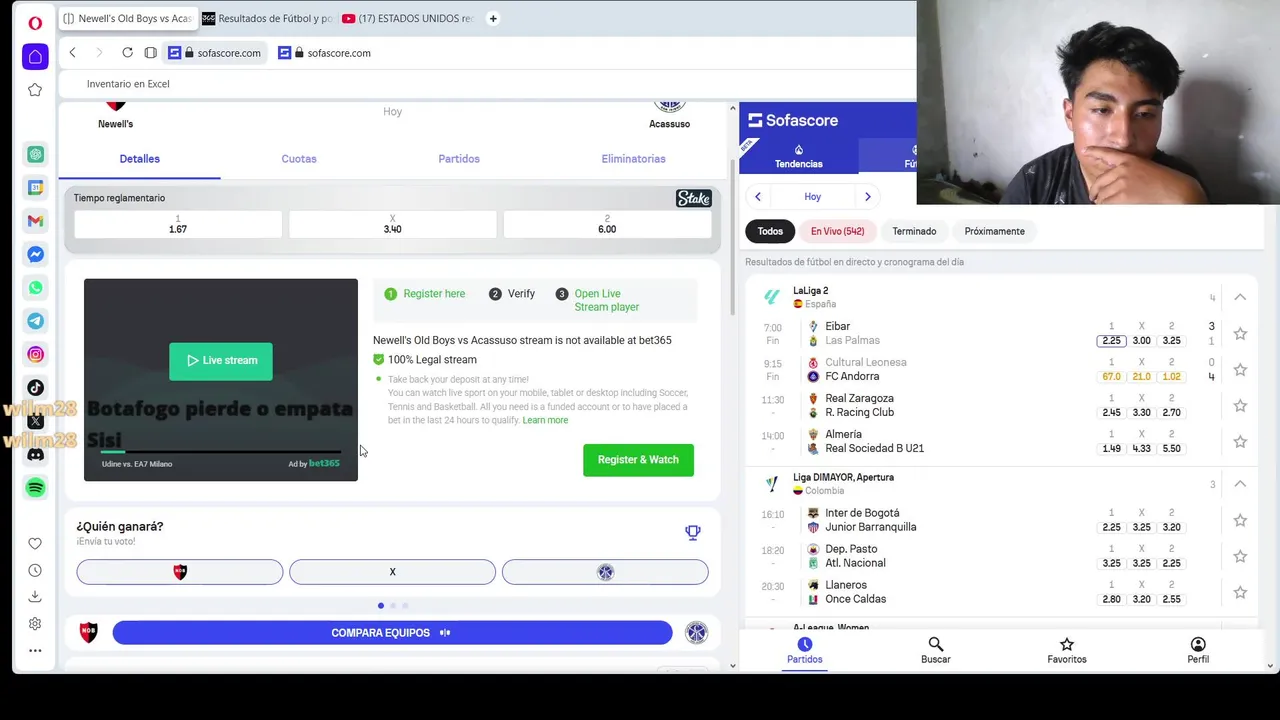Switch to the Cuotas tab

coord(299,159)
